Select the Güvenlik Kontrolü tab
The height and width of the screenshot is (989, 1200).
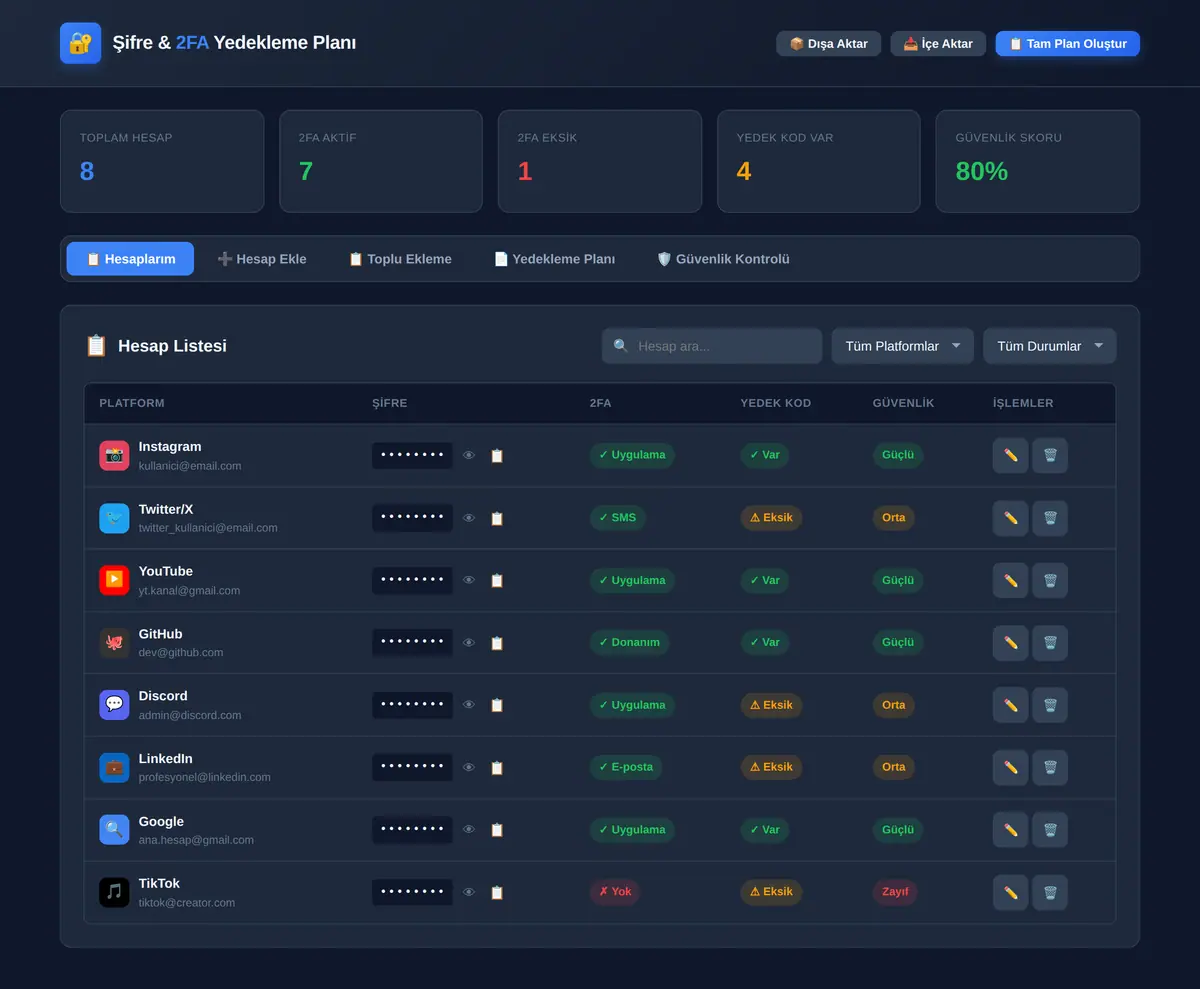click(723, 259)
